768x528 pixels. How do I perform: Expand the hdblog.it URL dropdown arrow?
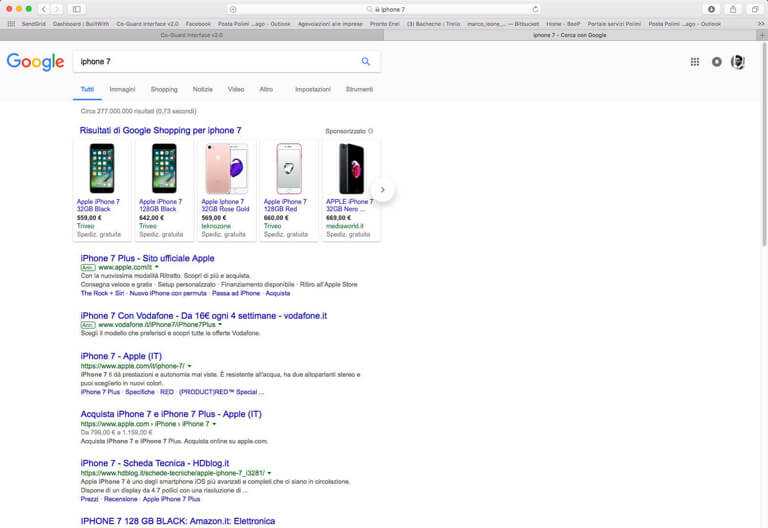pos(269,473)
